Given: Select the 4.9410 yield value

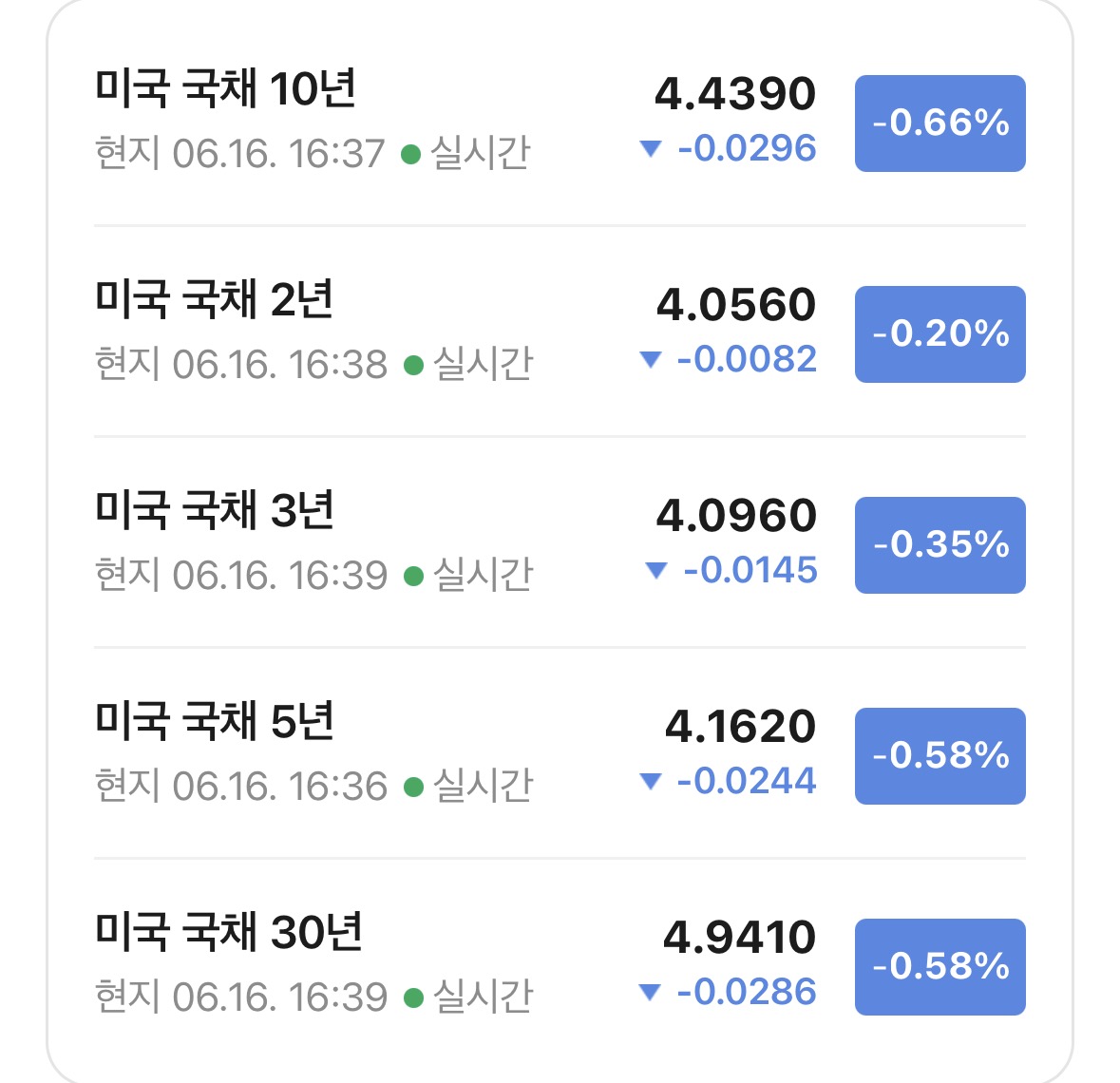Looking at the screenshot, I should (x=739, y=938).
